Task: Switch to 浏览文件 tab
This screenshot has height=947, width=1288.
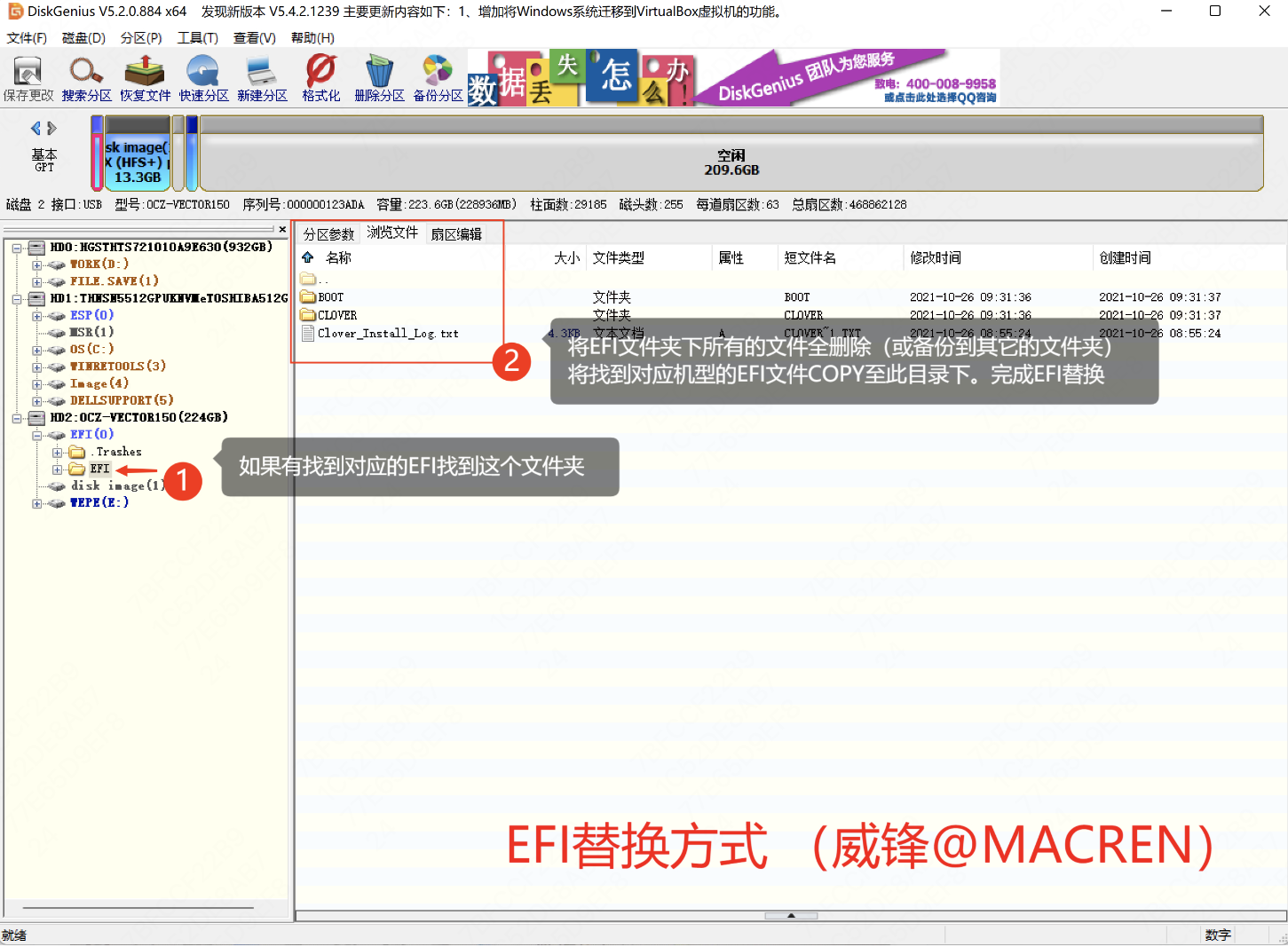Action: [392, 232]
